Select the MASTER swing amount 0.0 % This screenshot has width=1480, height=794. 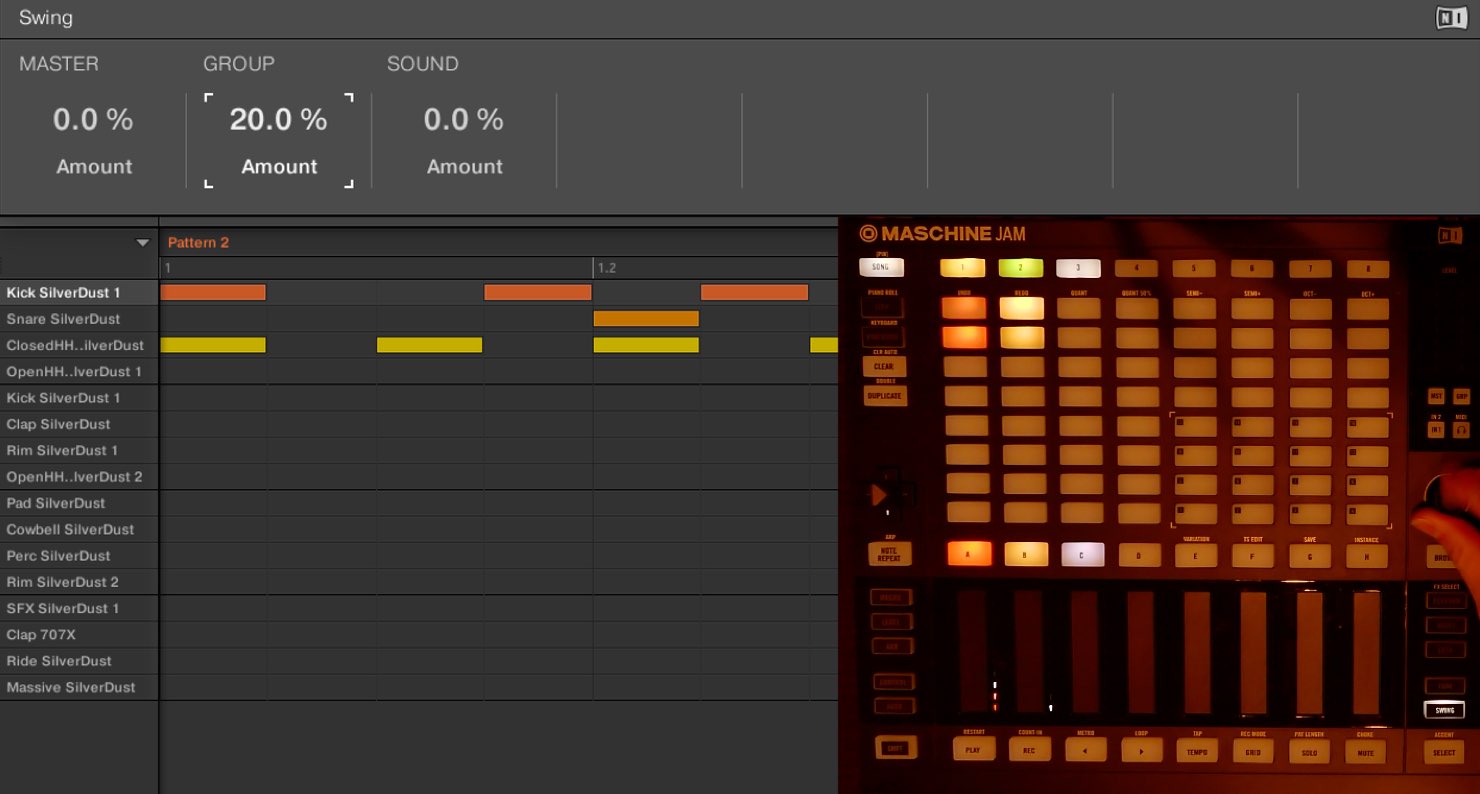click(93, 119)
